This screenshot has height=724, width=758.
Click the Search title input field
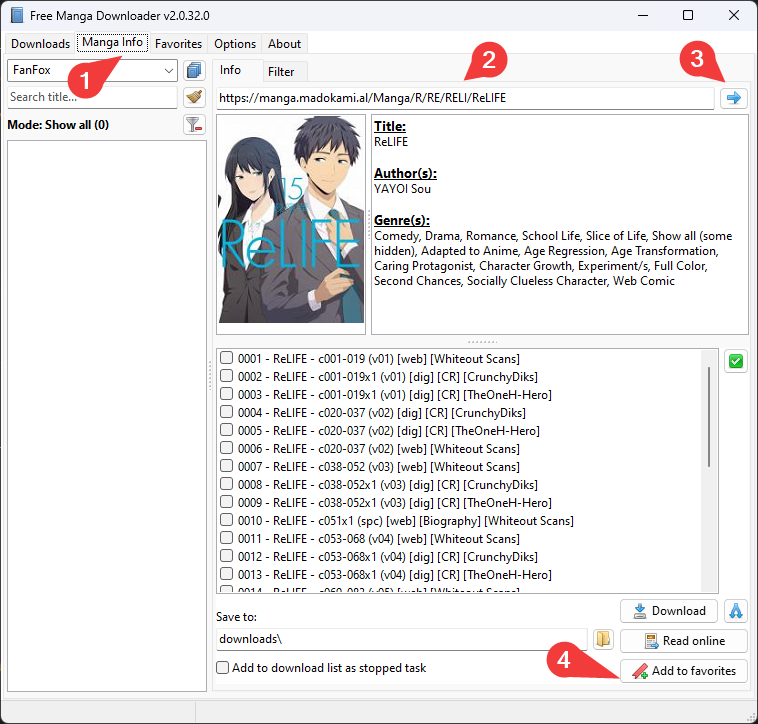point(91,97)
